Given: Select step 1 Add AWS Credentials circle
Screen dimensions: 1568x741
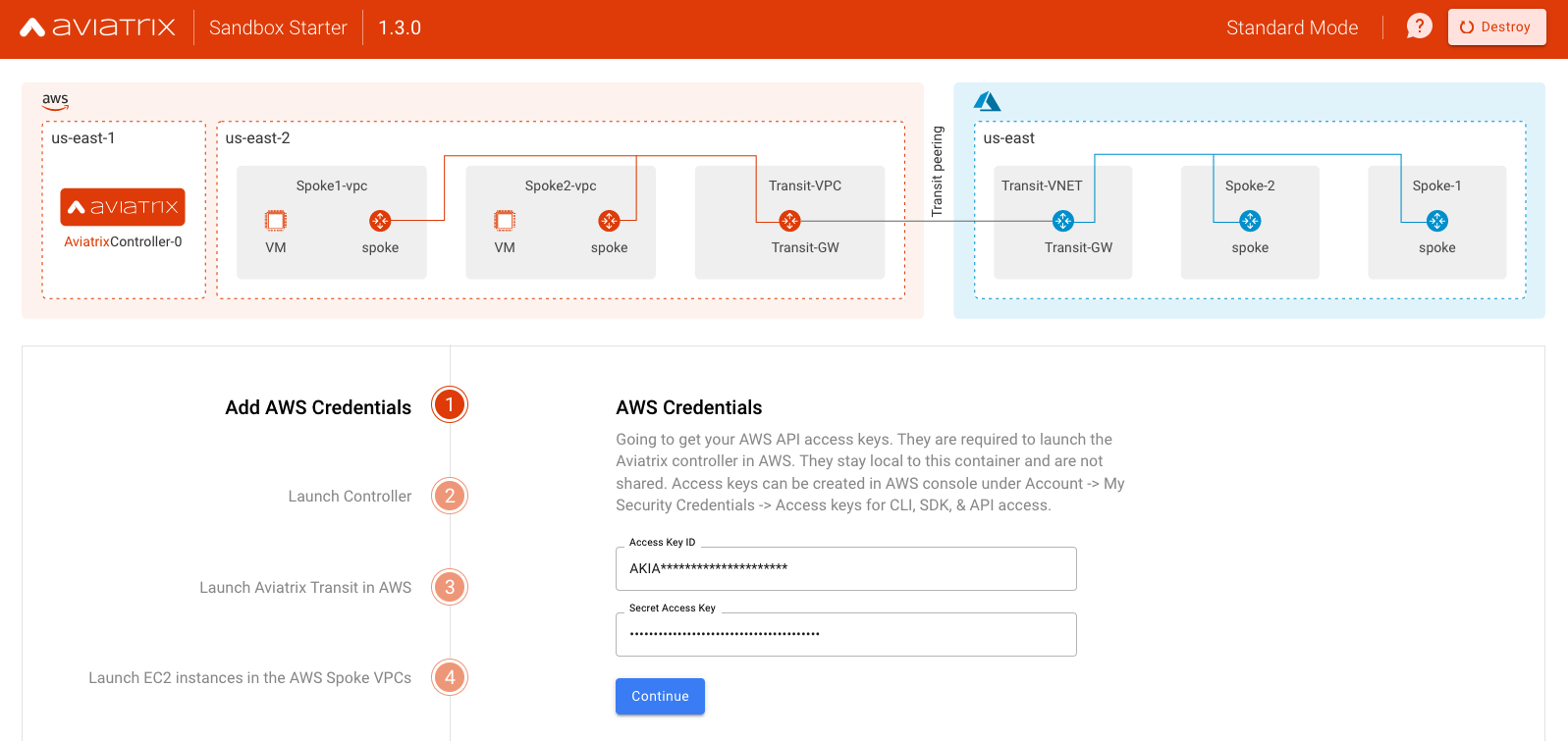Looking at the screenshot, I should (x=450, y=404).
